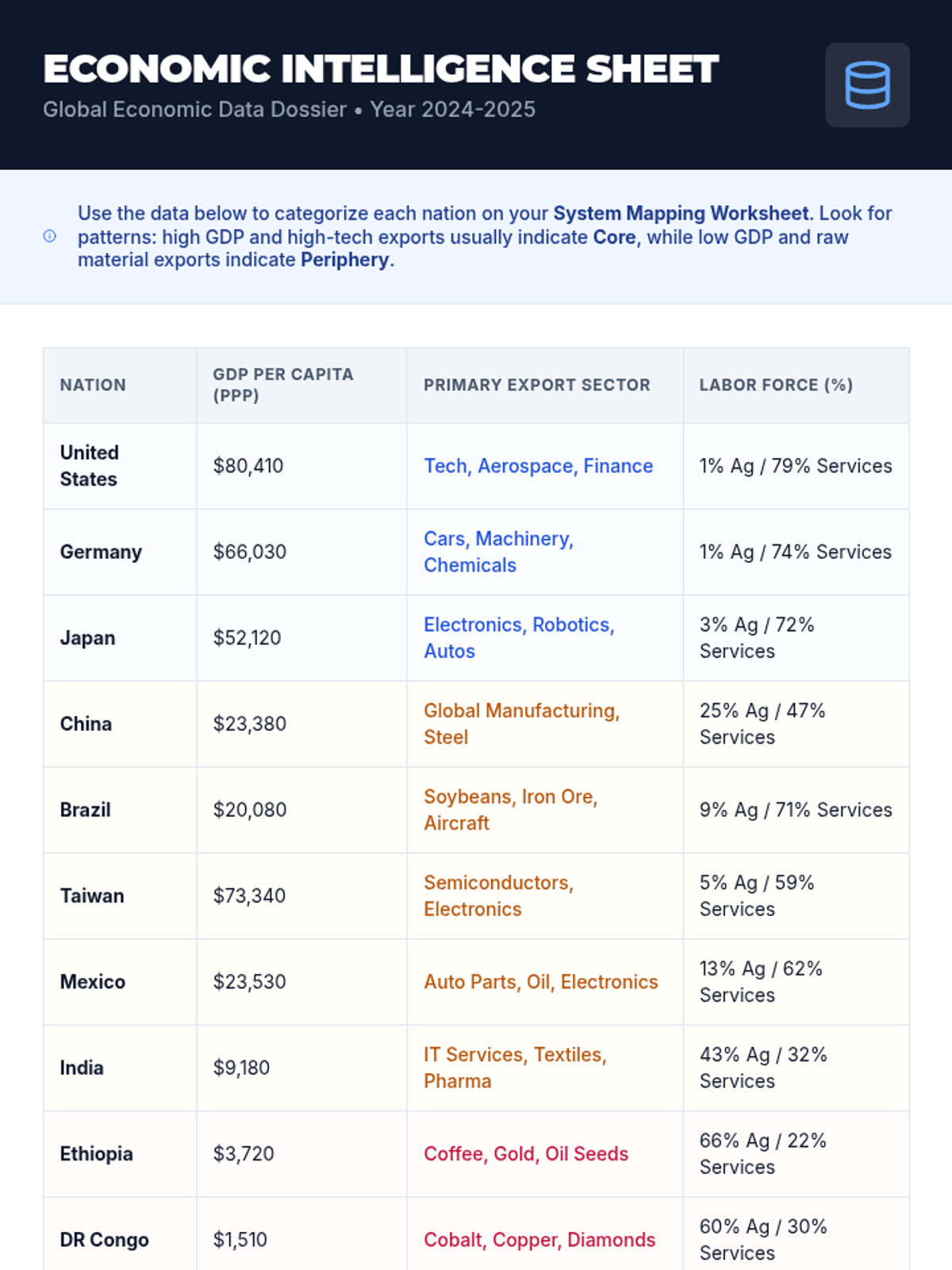This screenshot has height=1270, width=952.
Task: Click DR Congo's Cobalt, Copper, Diamonds entry
Action: tap(539, 1240)
